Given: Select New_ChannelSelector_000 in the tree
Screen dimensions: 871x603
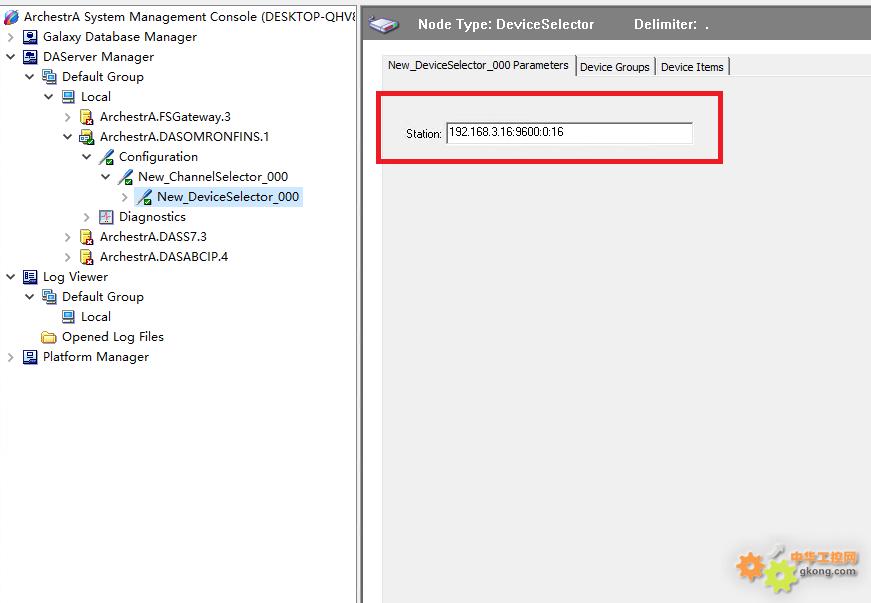Looking at the screenshot, I should coord(213,177).
